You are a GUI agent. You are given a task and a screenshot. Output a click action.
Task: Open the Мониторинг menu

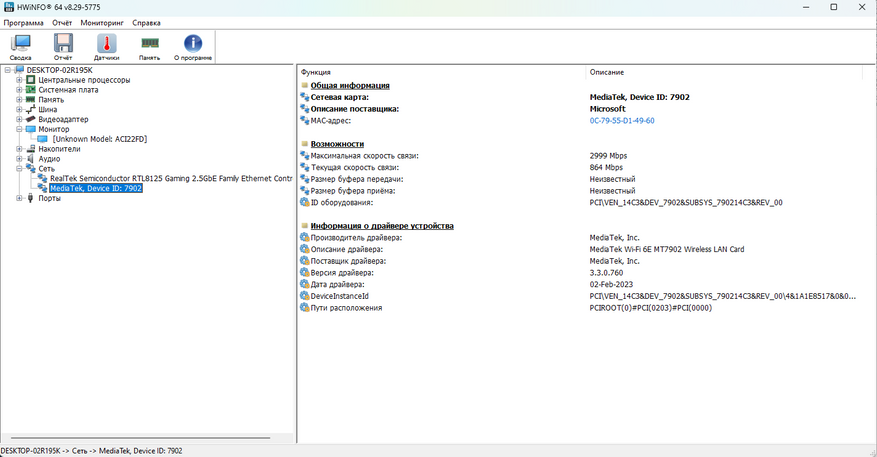102,23
